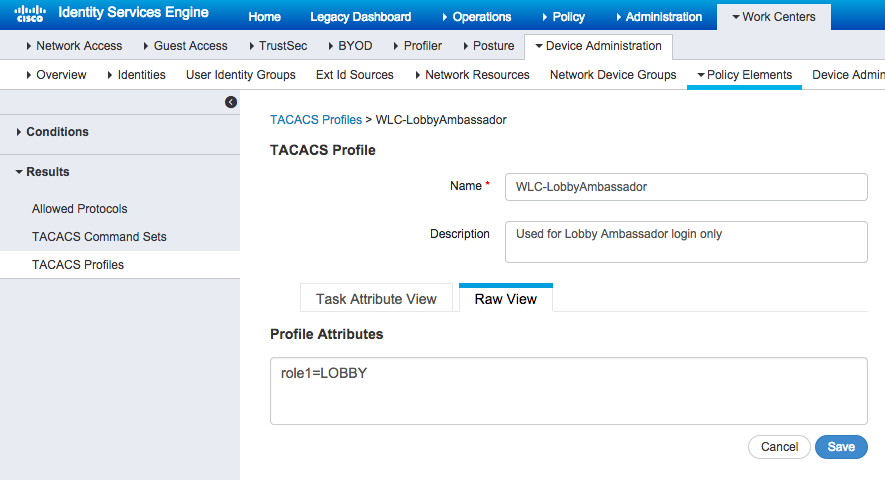Click the Save button

841,447
